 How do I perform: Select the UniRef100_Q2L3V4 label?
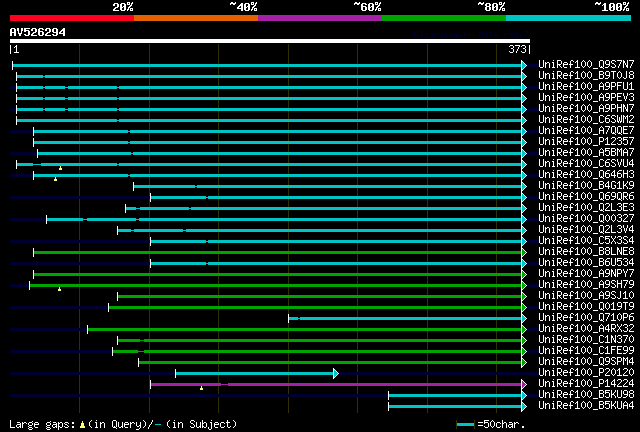click(x=586, y=229)
